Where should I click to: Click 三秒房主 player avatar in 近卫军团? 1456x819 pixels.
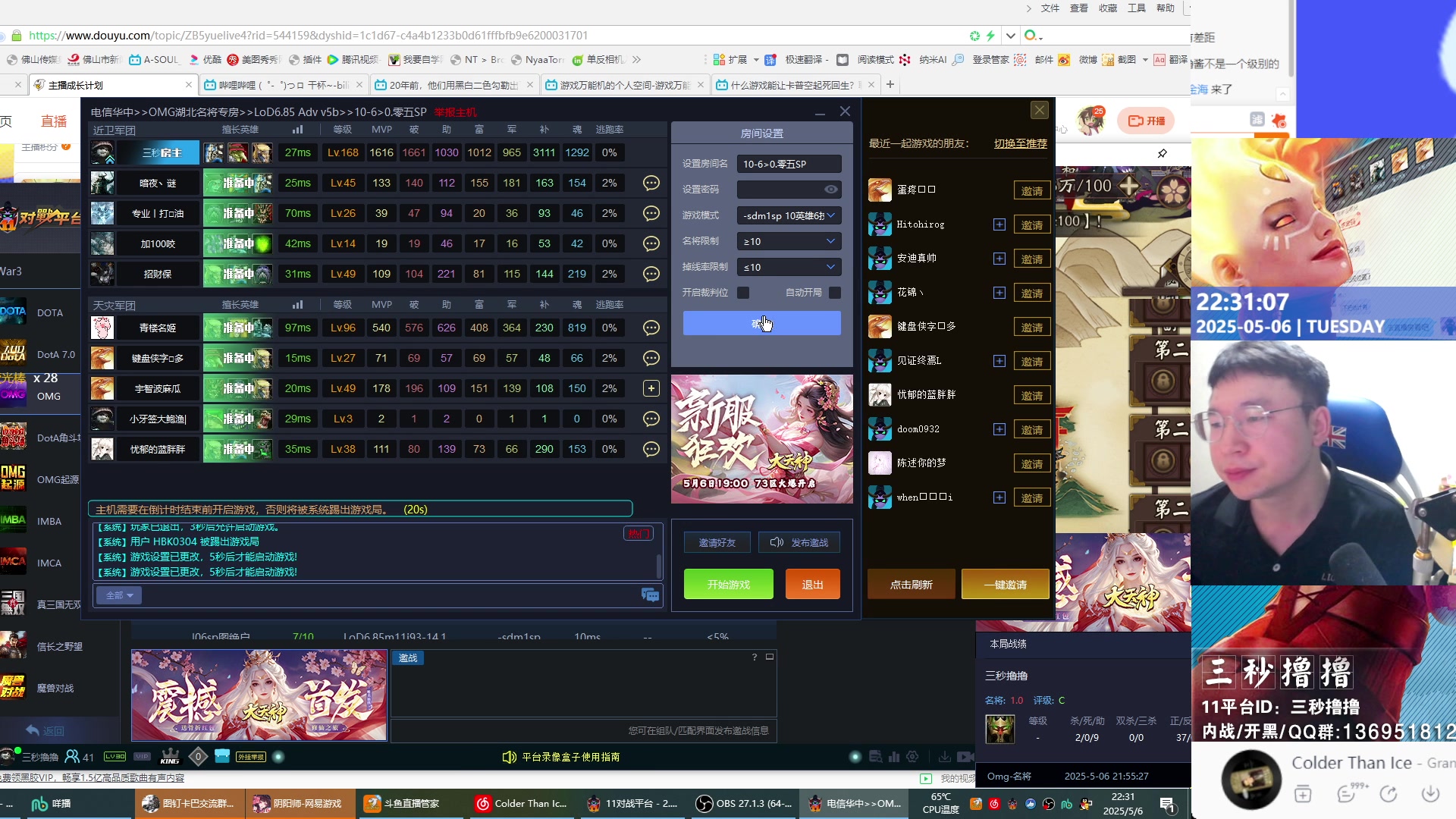coord(102,152)
